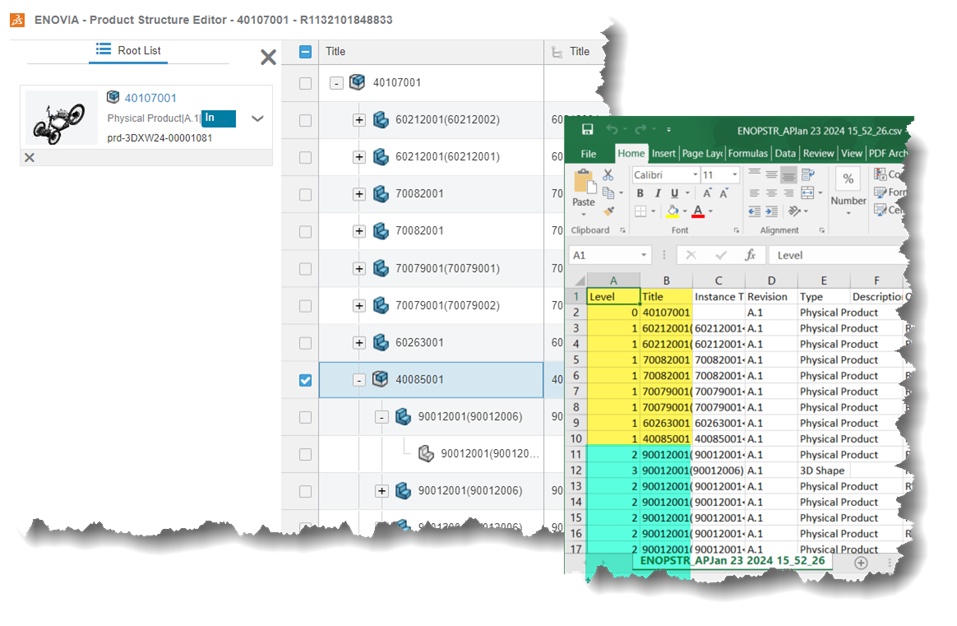Screen dimensions: 957x626
Task: Check the 70079001(70079002) row checkbox
Action: tap(305, 306)
